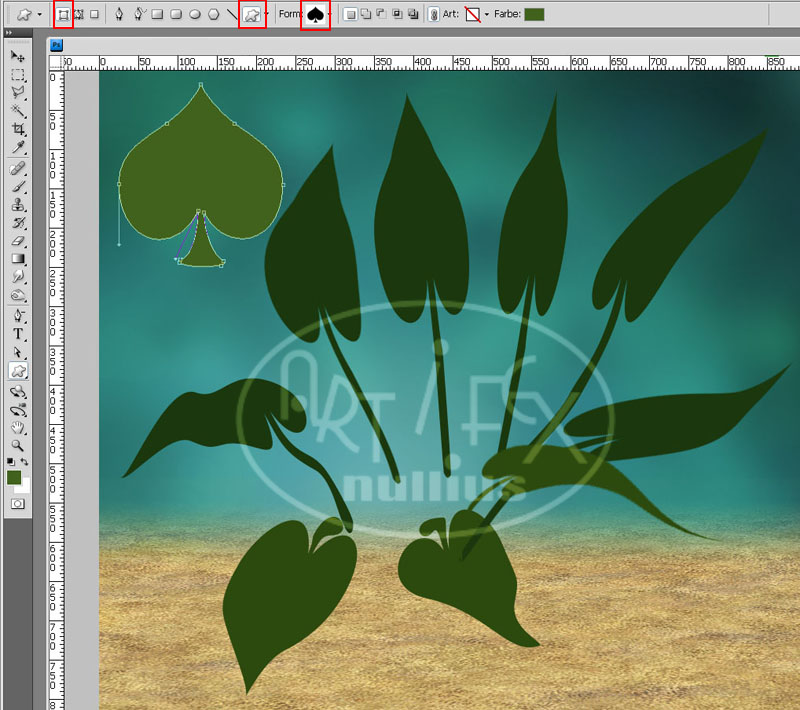This screenshot has height=710, width=800.
Task: Select the 3D Orbit camera tool
Action: click(18, 410)
